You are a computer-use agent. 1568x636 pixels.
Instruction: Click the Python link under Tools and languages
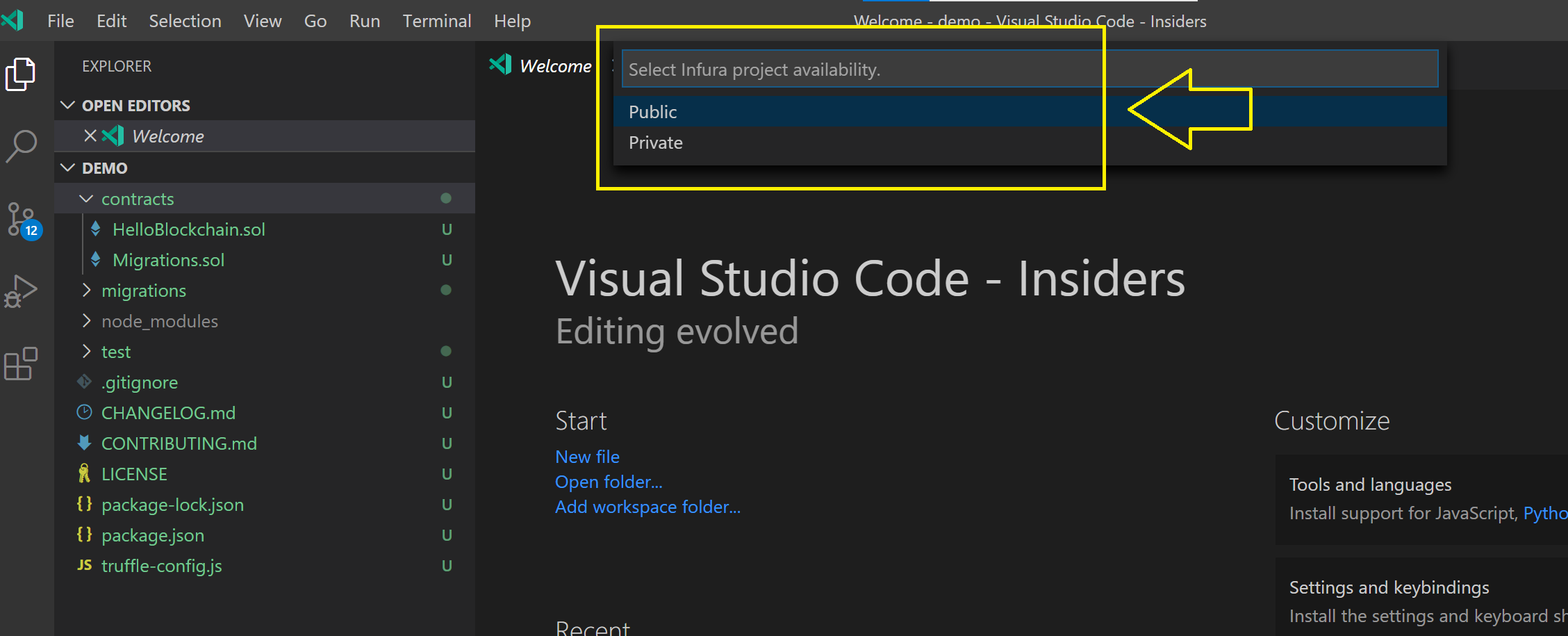(1545, 513)
